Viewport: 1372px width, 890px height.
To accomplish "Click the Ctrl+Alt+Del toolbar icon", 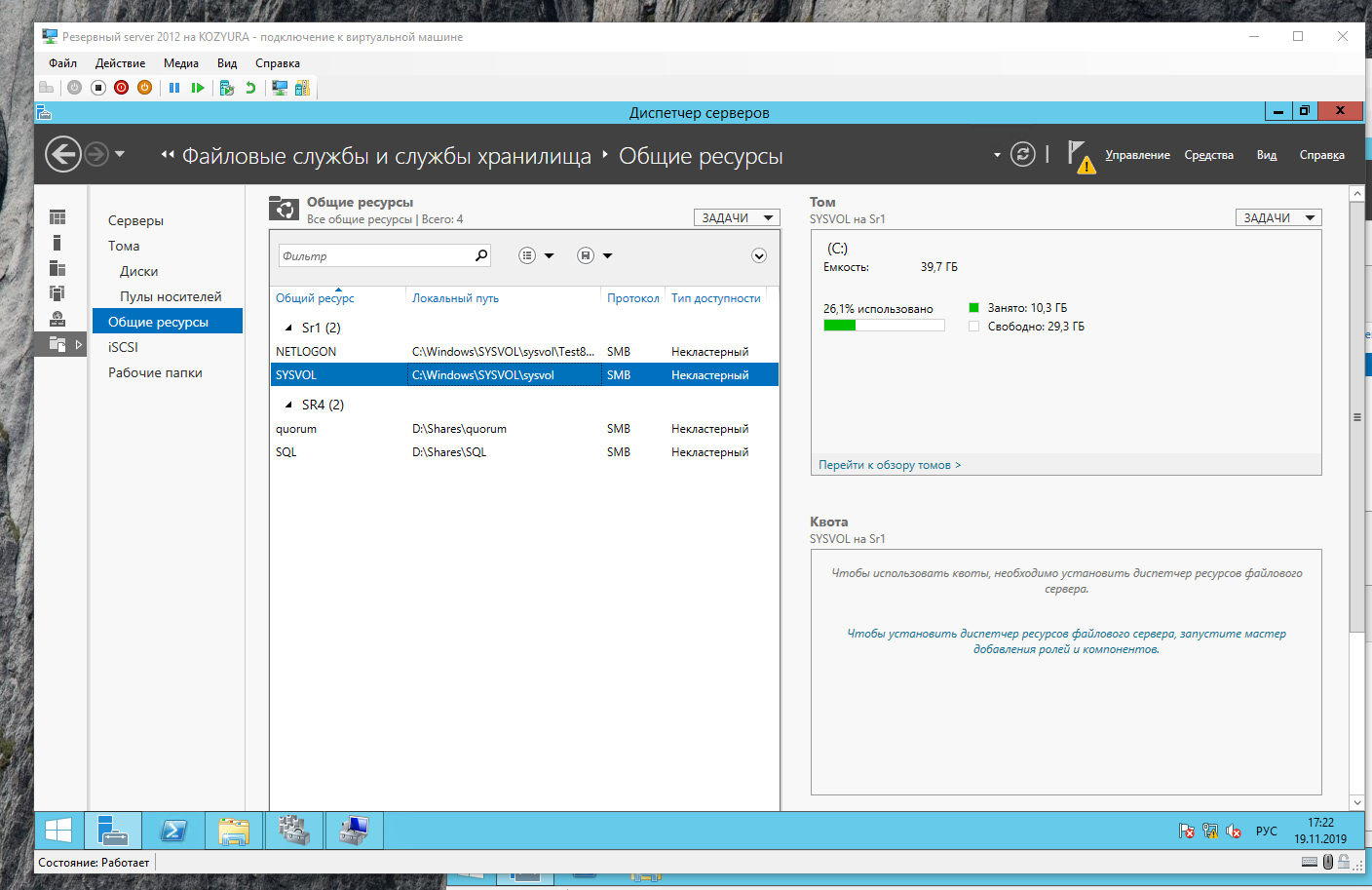I will point(46,88).
